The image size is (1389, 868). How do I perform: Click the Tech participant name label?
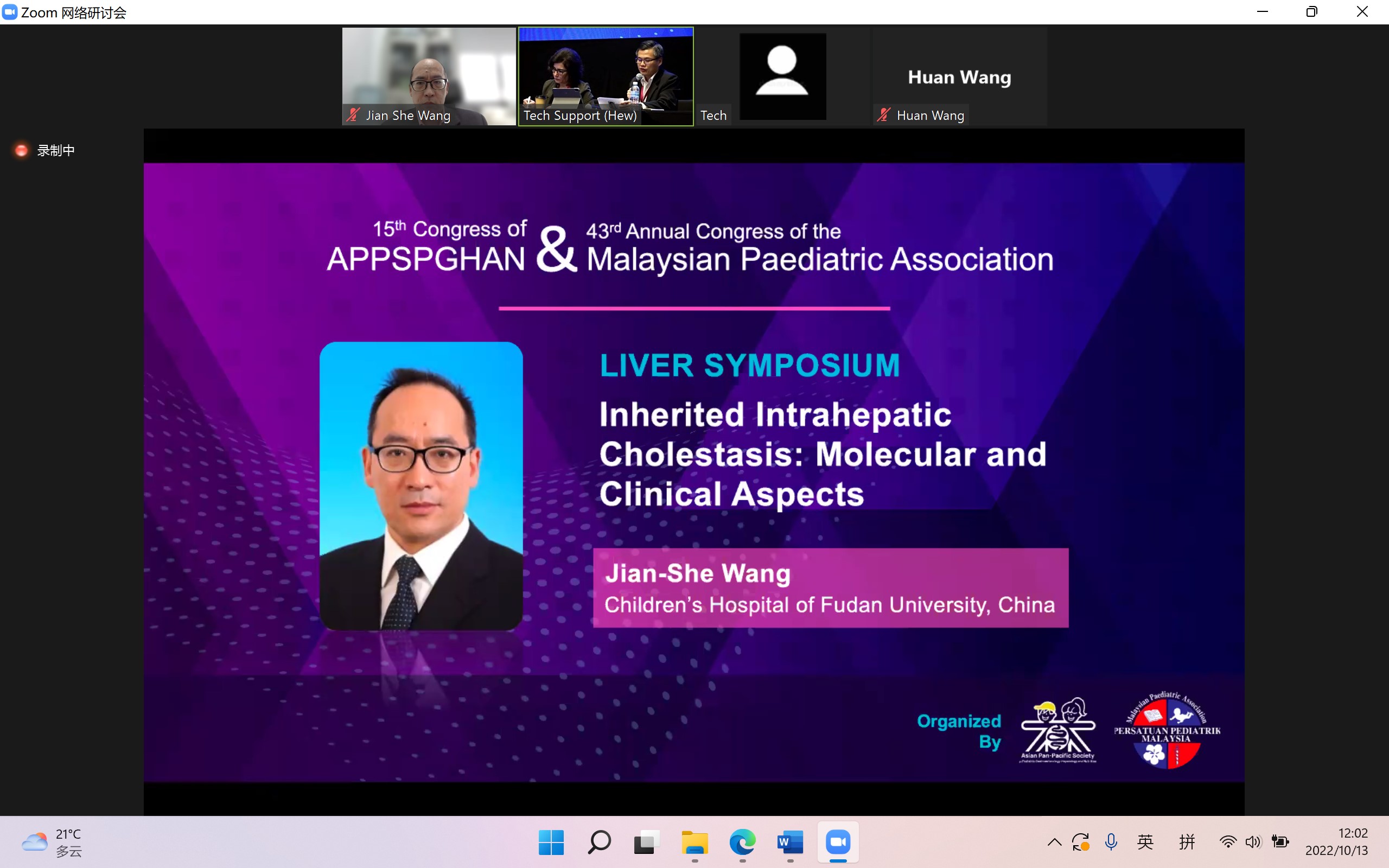point(713,116)
